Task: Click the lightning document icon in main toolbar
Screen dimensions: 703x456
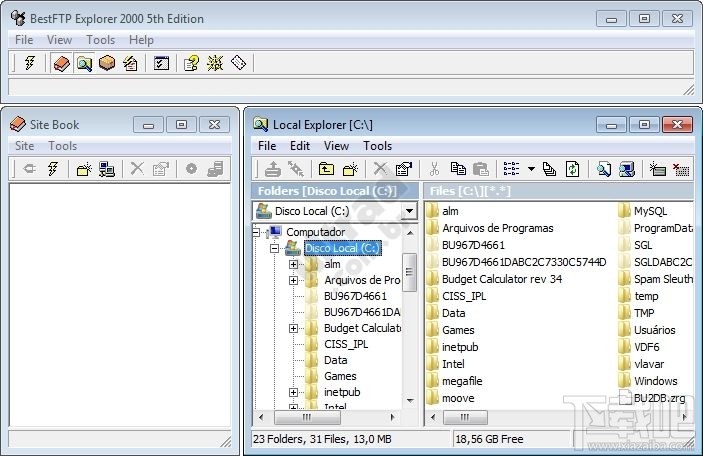Action: 130,63
